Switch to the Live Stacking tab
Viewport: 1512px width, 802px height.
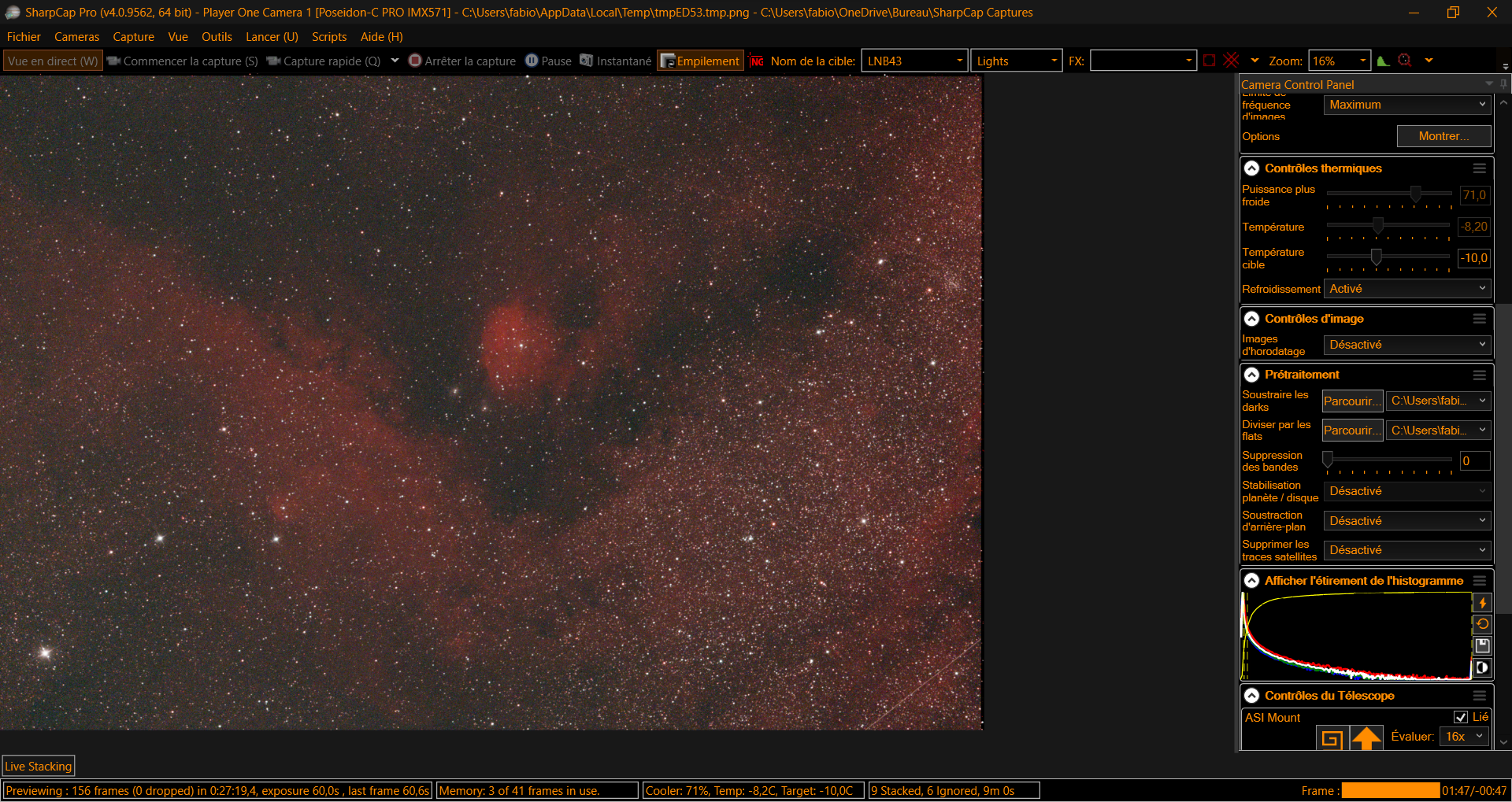[x=38, y=767]
